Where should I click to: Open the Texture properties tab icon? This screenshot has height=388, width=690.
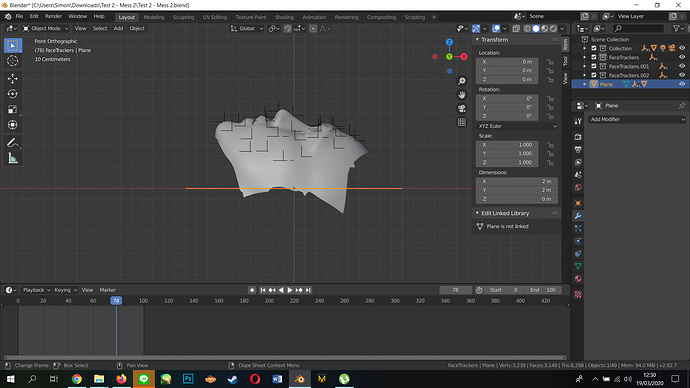tap(578, 294)
